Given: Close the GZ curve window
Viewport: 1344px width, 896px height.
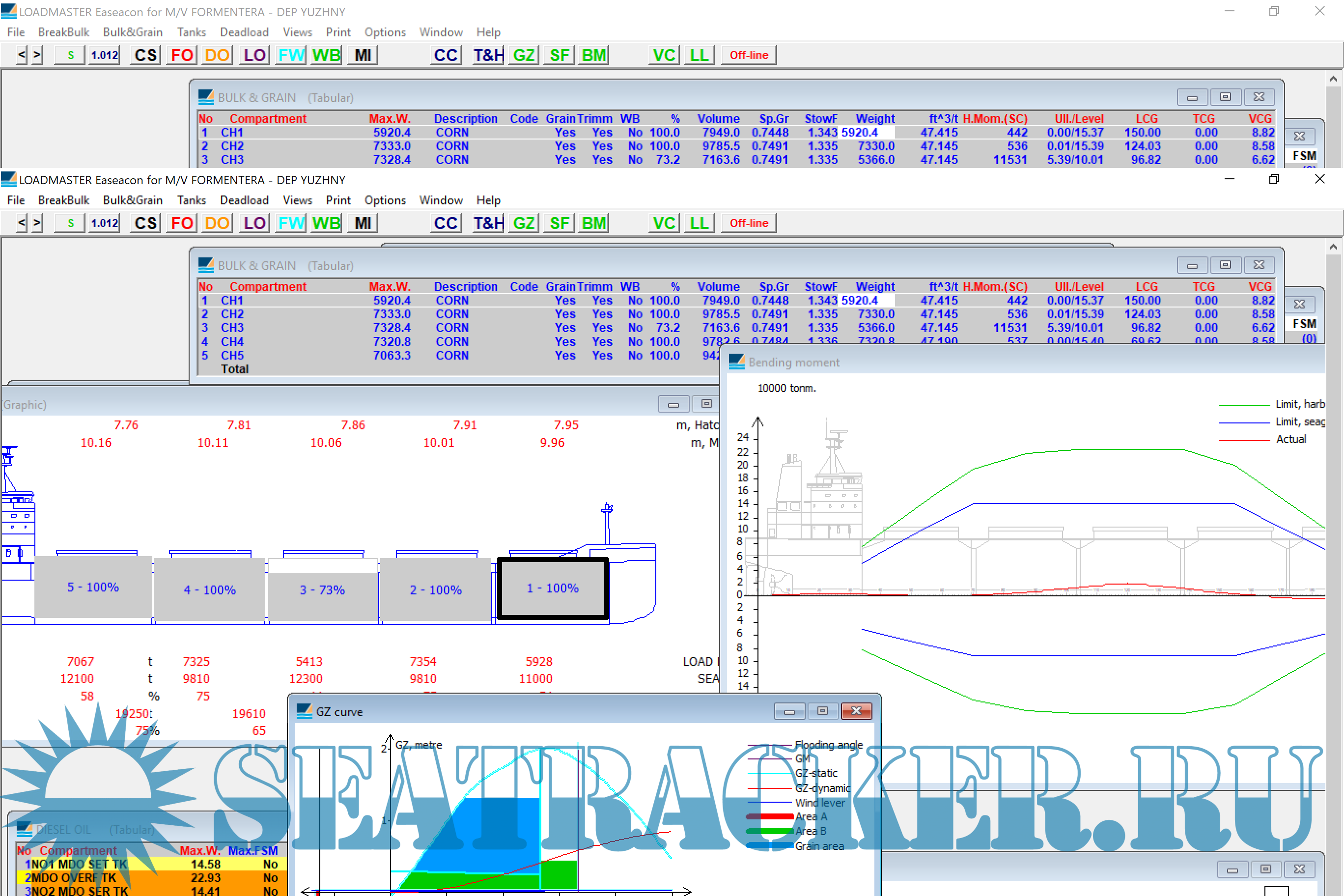Looking at the screenshot, I should click(x=855, y=711).
